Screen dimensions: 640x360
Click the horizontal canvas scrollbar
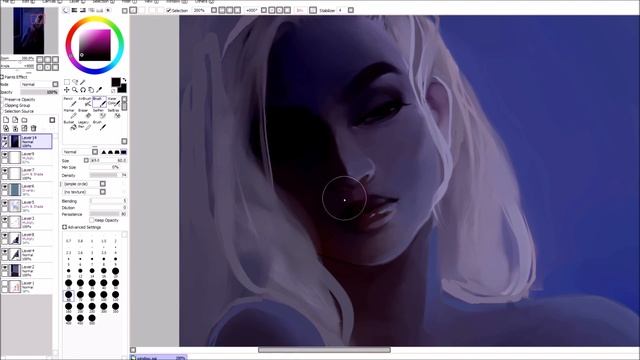click(324, 350)
